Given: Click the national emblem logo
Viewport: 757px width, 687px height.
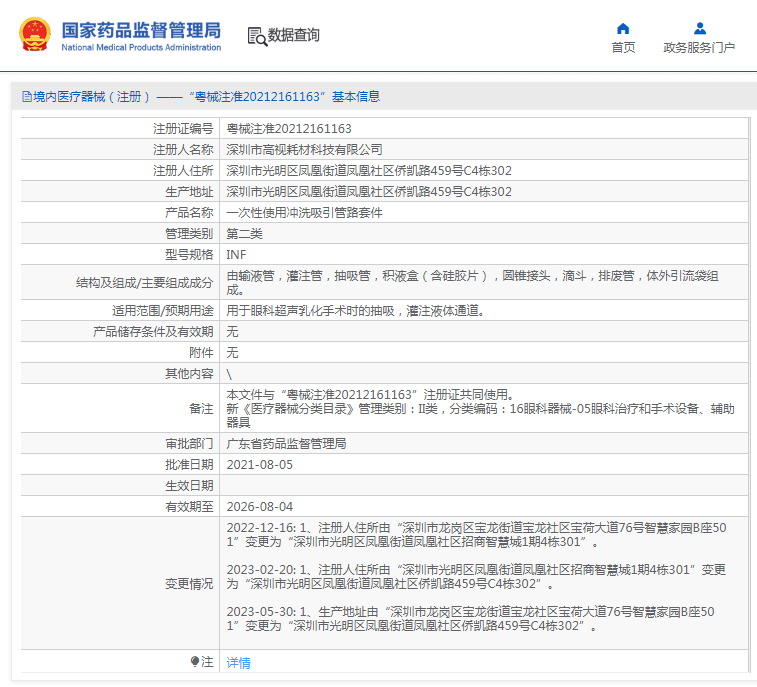Looking at the screenshot, I should 35,34.
